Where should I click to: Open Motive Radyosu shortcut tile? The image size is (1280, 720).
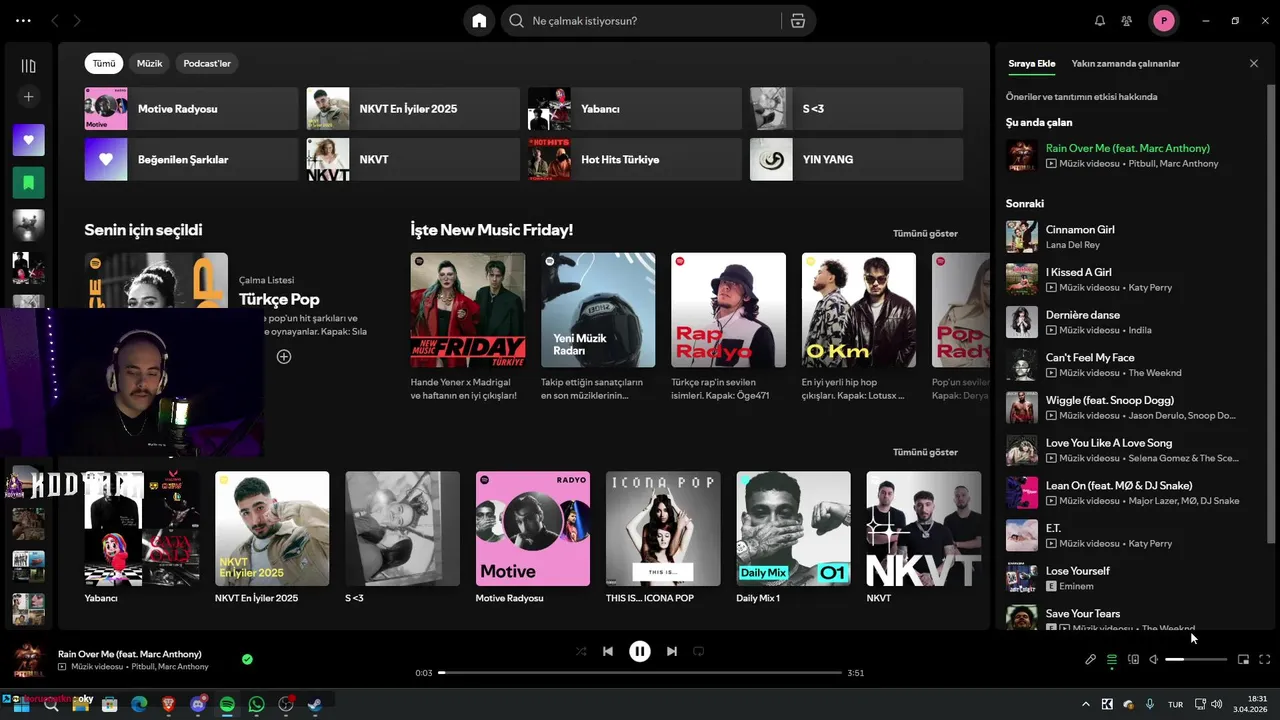[x=191, y=108]
